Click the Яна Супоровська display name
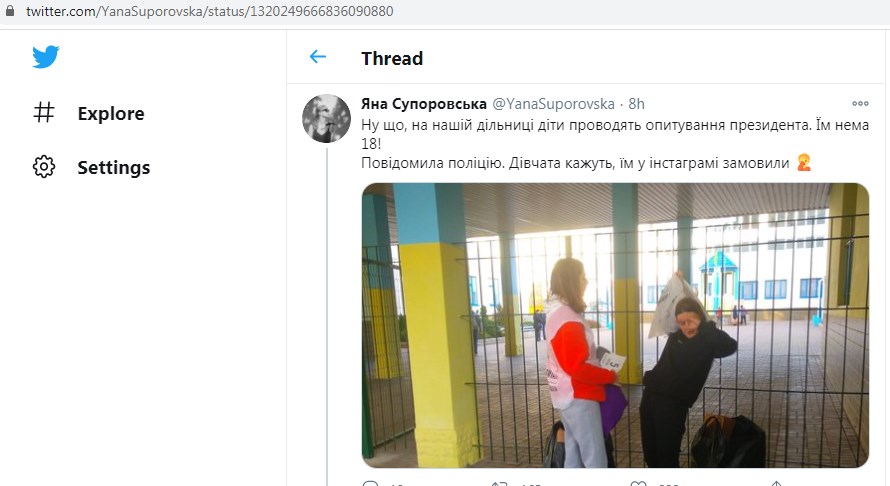The width and height of the screenshot is (890, 486). [424, 104]
